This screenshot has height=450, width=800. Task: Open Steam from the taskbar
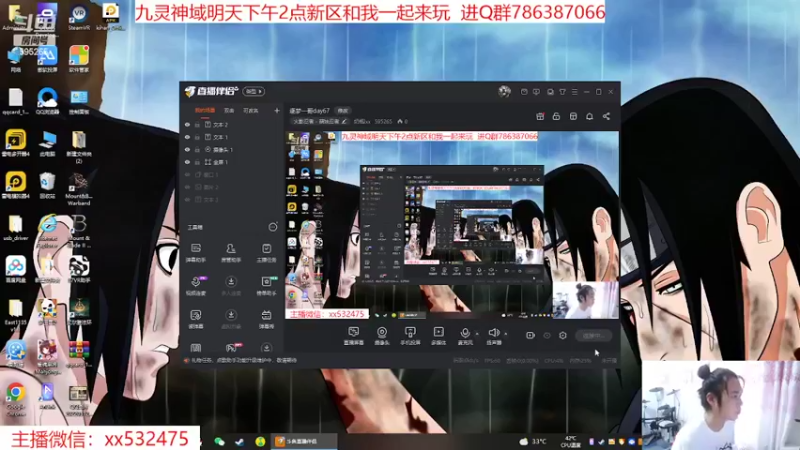pos(239,441)
